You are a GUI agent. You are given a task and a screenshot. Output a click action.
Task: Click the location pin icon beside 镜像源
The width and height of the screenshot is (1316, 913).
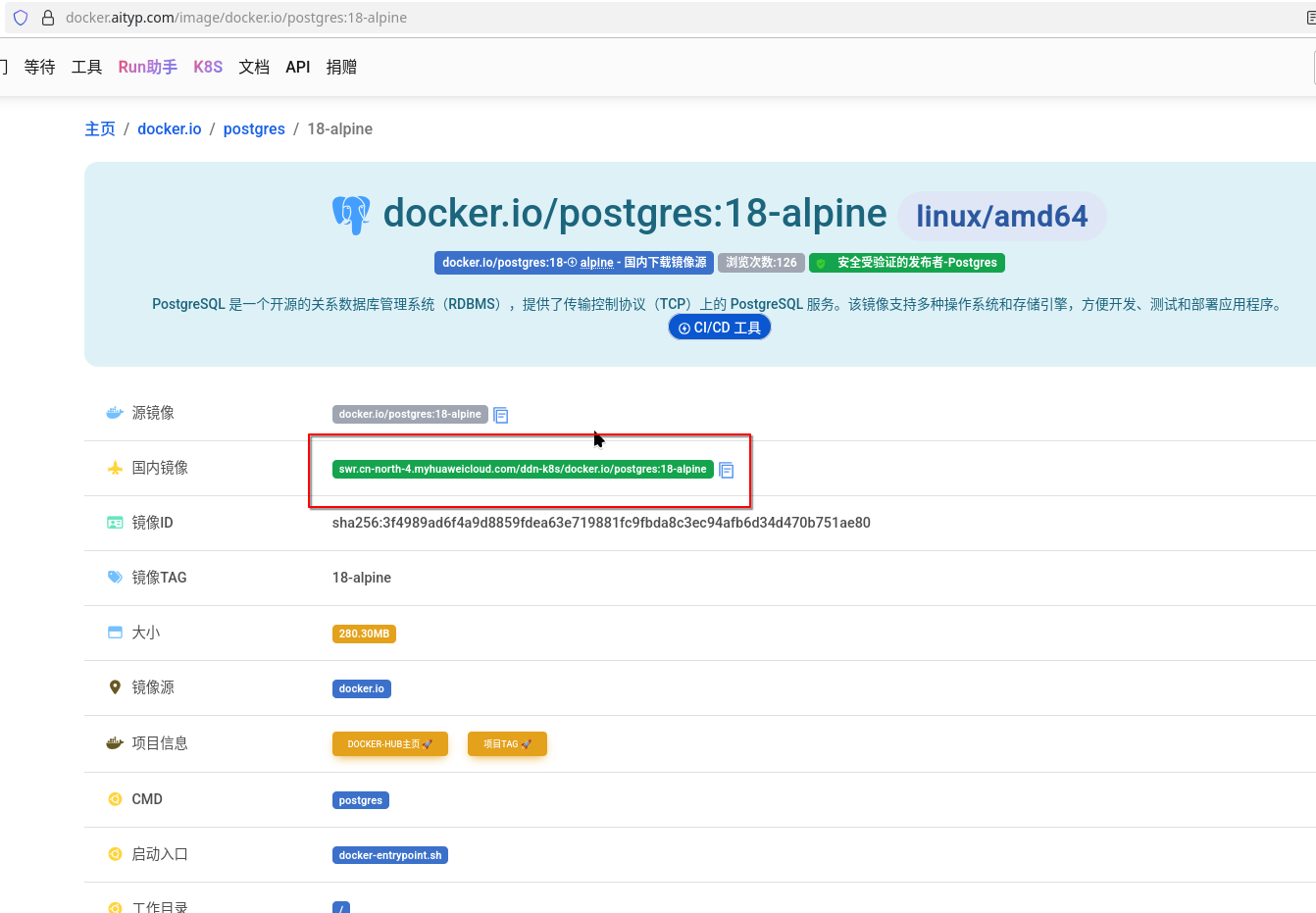tap(115, 687)
